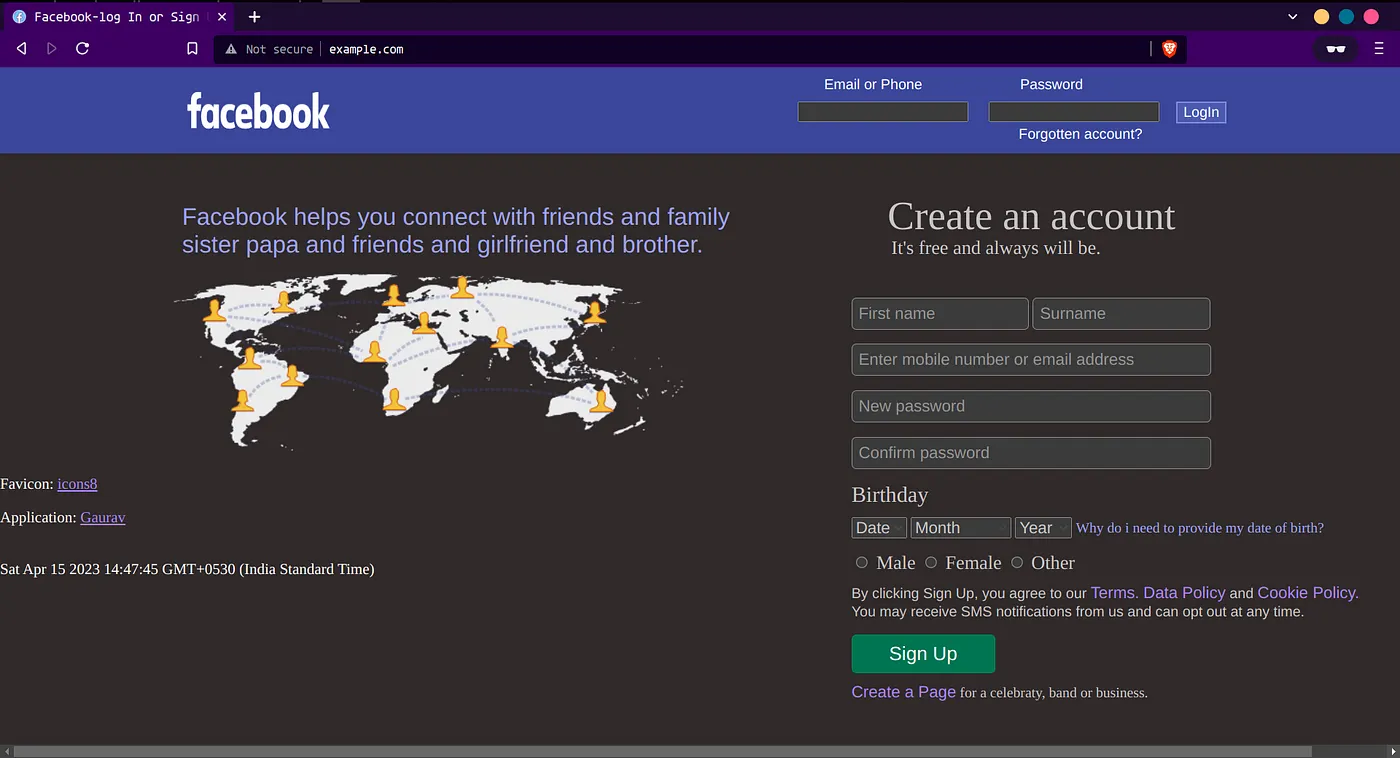Open the date of birth explanation link
The width and height of the screenshot is (1400, 758).
coord(1200,528)
